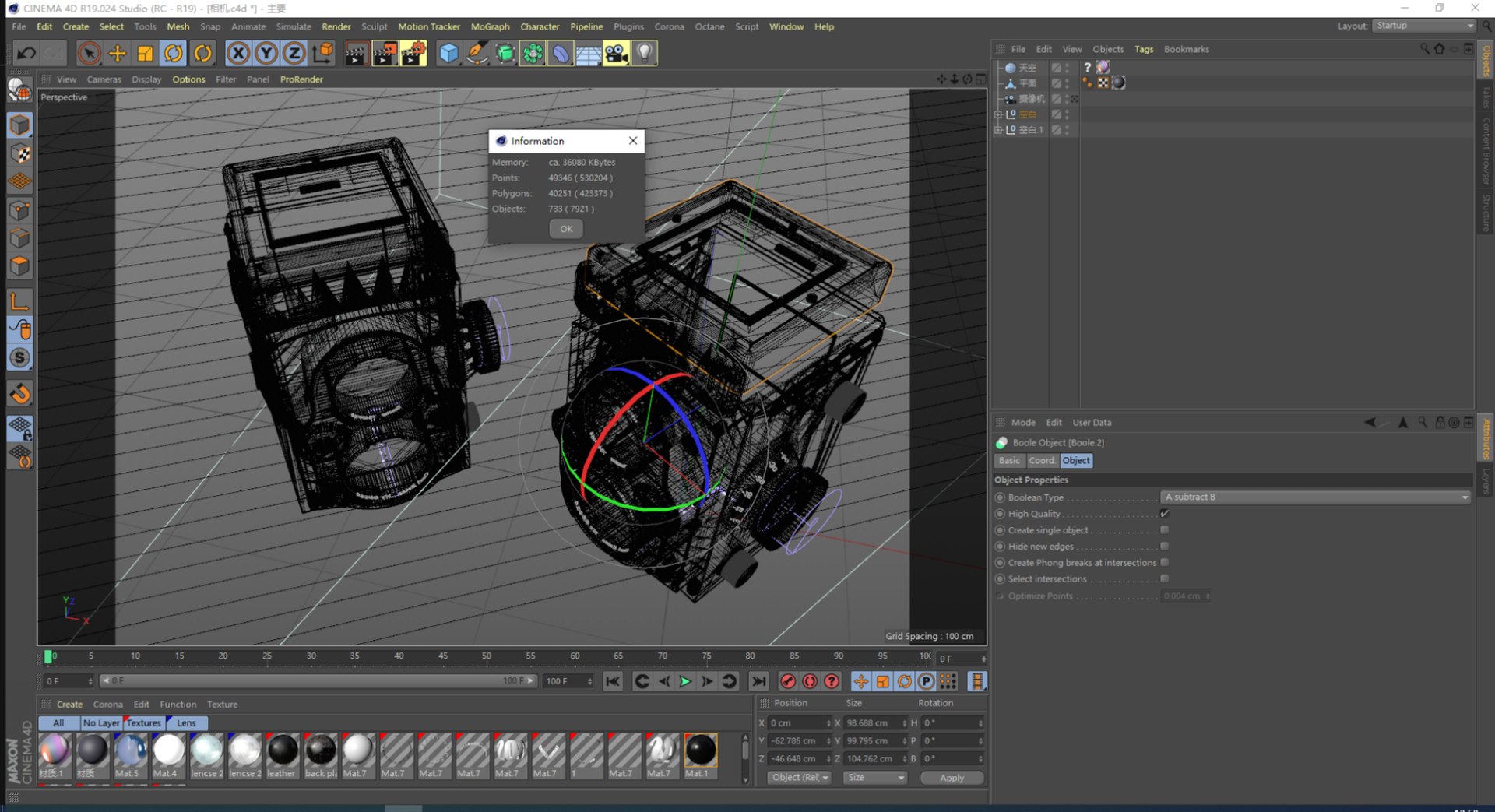Select the Mat.1 black material
Screen dimensions: 1495x812
pyautogui.click(x=700, y=755)
